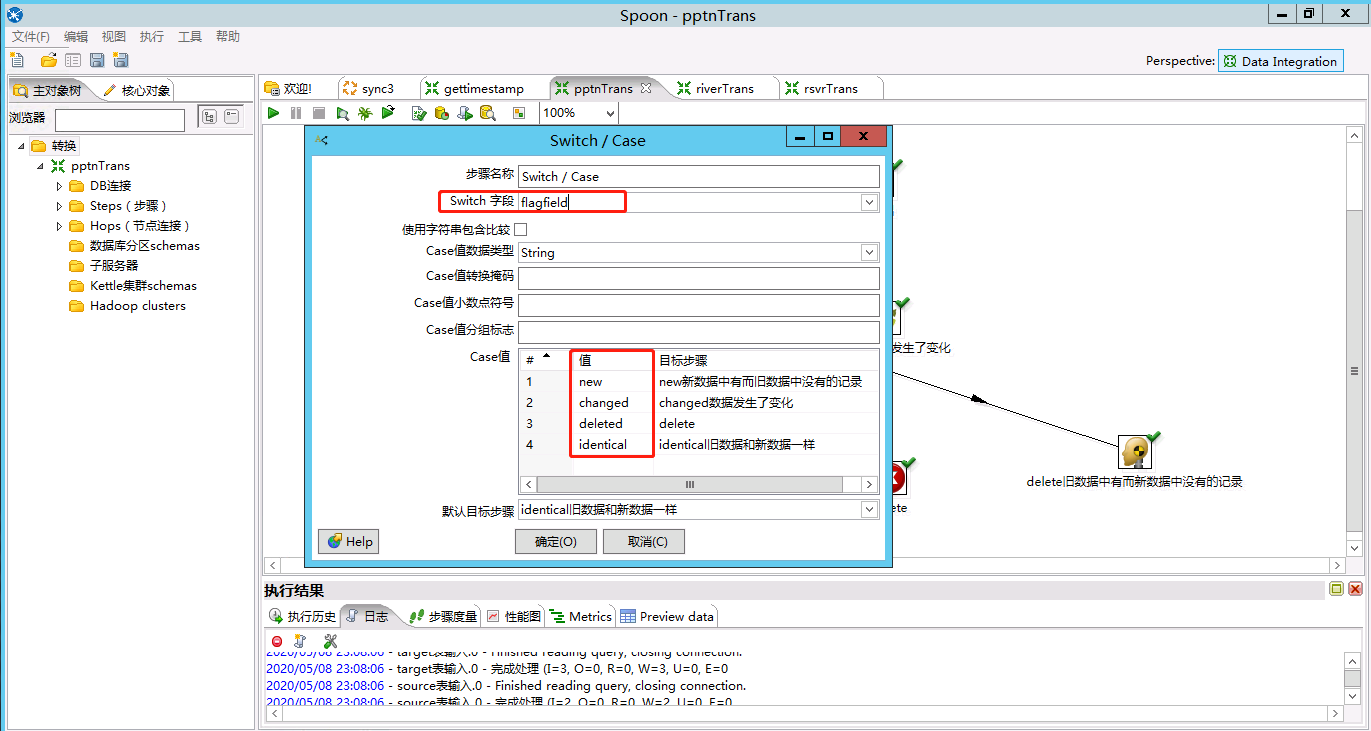Open the 默认目标步骤 dropdown

(x=869, y=510)
